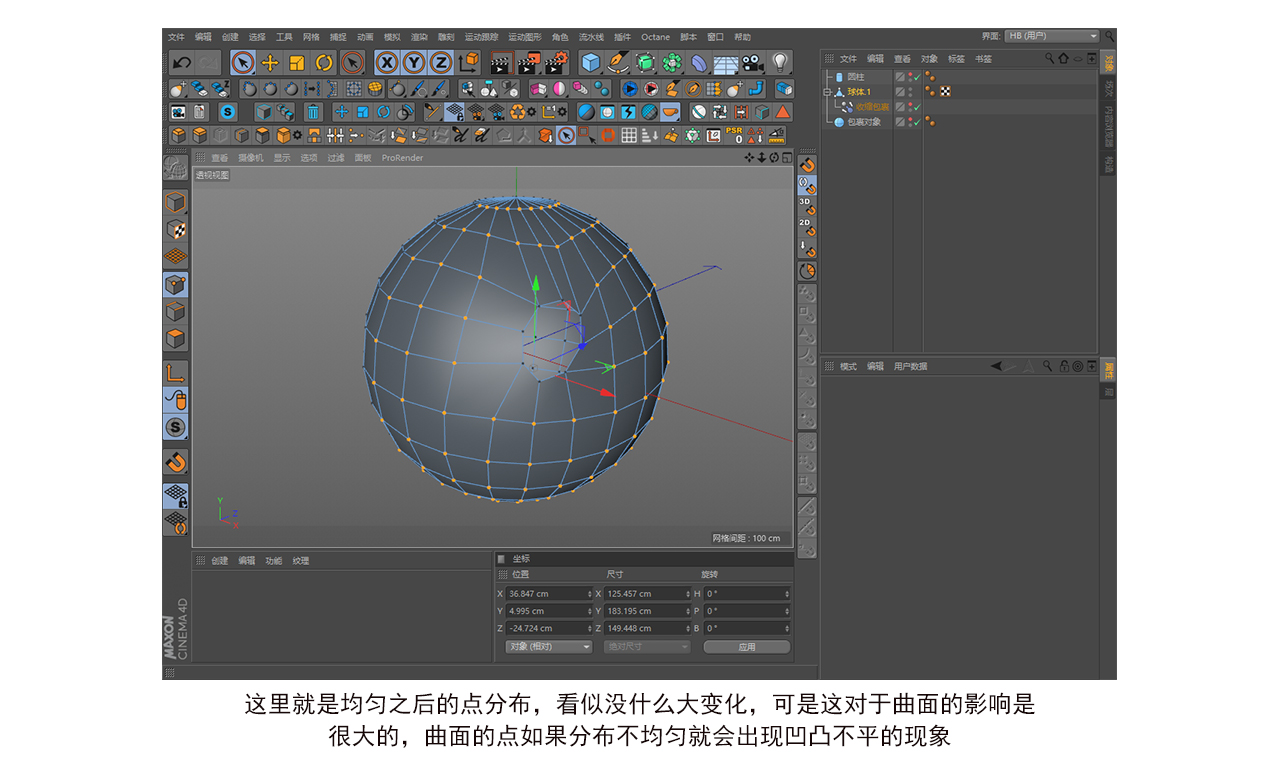Activate the Move tool cross icon
Image resolution: width=1280 pixels, height=768 pixels.
(270, 62)
